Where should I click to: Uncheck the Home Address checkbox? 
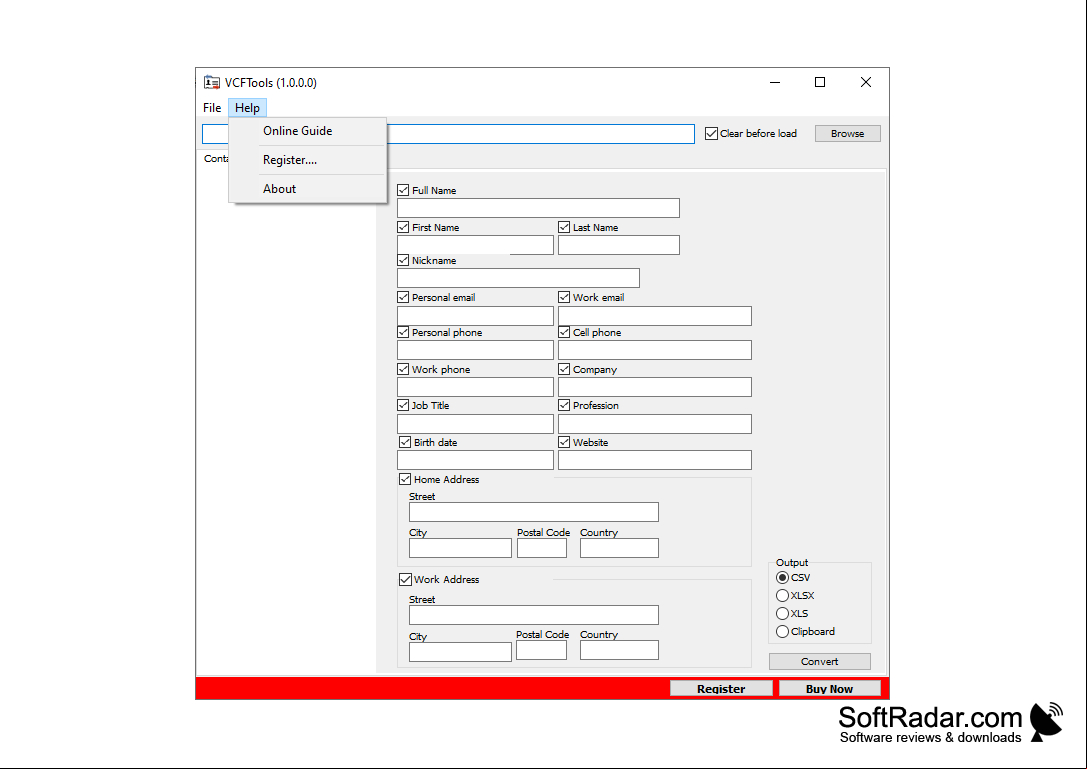click(406, 480)
